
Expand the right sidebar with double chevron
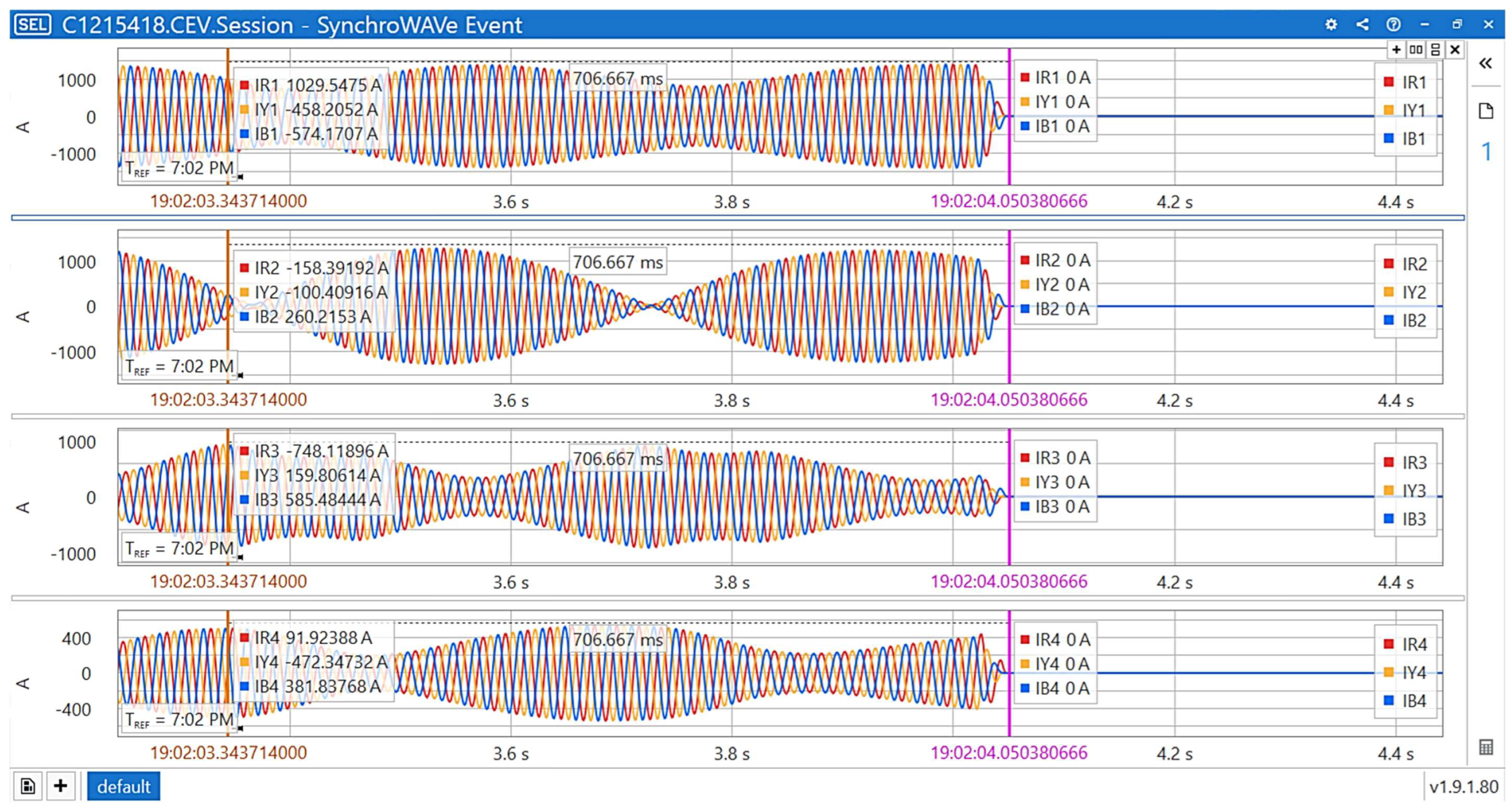[1485, 63]
